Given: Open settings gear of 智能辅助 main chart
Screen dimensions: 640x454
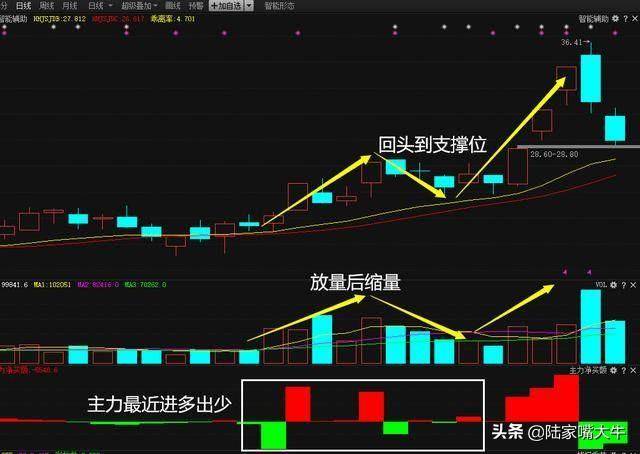Looking at the screenshot, I should 615,19.
